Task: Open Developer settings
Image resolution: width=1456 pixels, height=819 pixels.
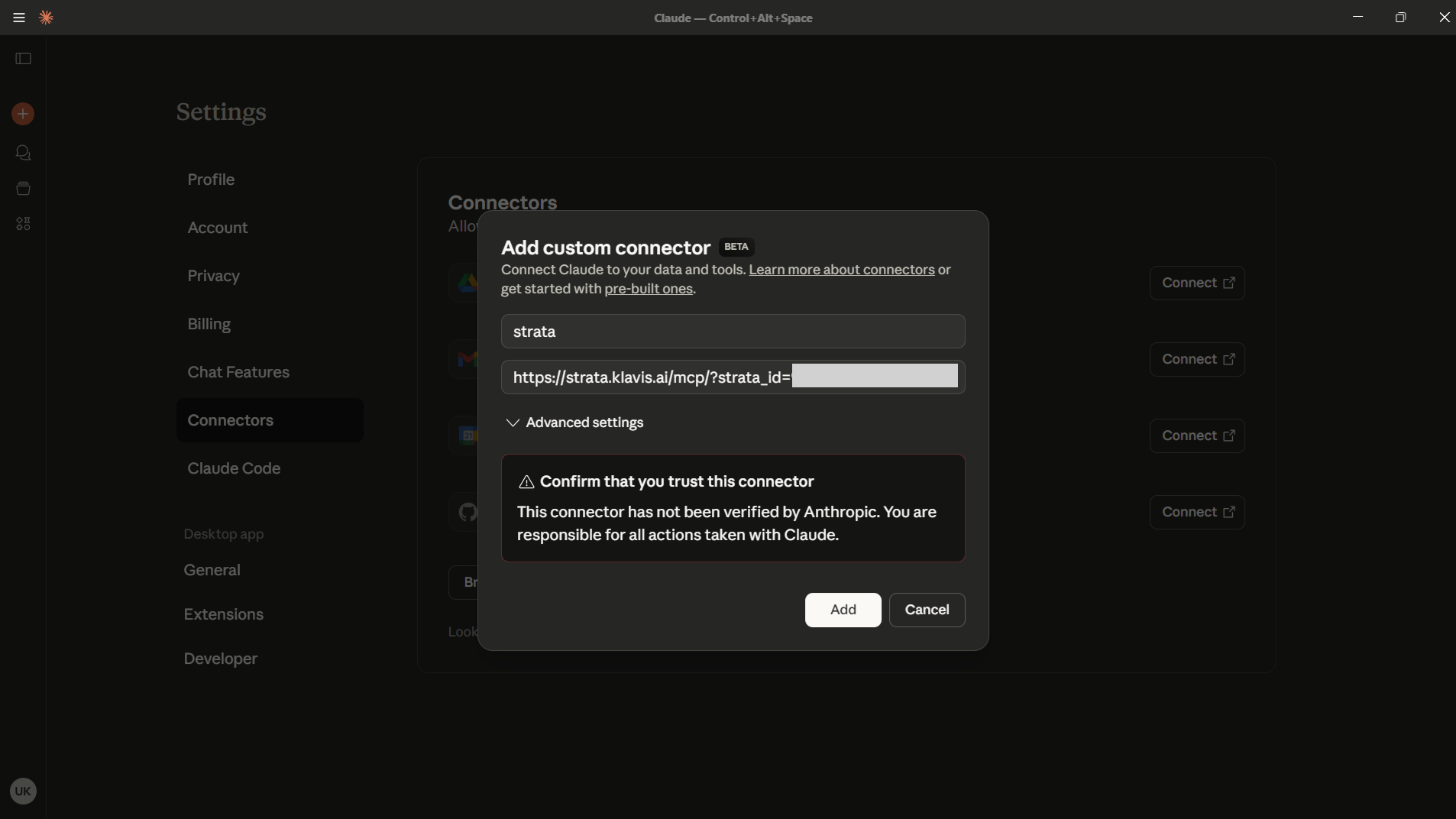Action: (220, 659)
